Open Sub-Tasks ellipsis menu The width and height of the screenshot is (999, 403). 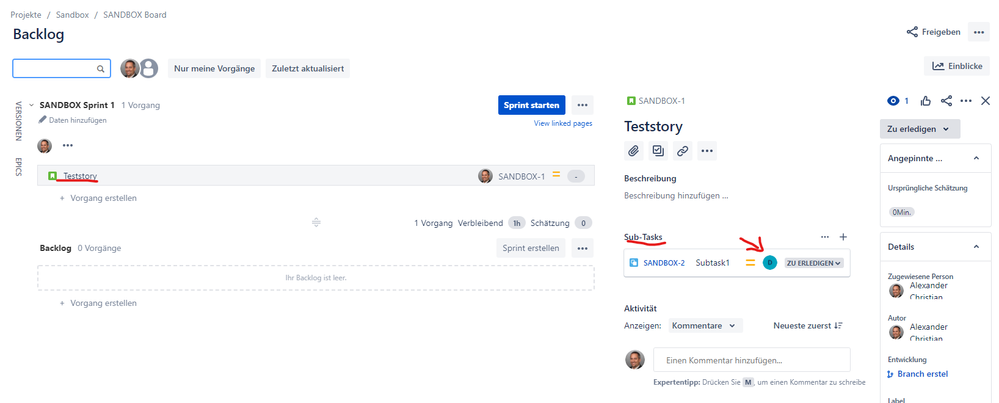point(825,237)
